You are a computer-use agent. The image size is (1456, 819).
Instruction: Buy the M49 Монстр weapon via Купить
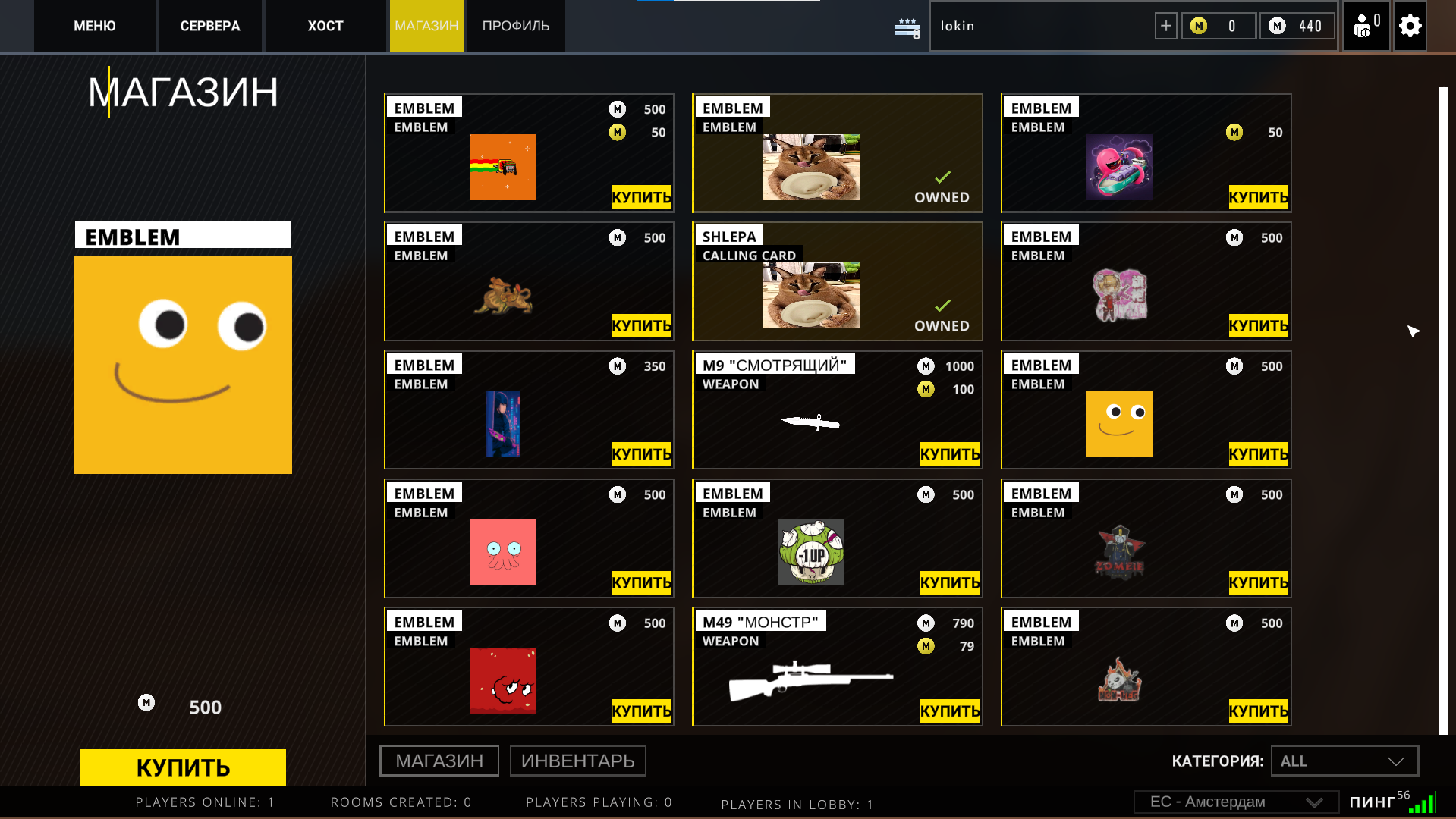point(950,711)
